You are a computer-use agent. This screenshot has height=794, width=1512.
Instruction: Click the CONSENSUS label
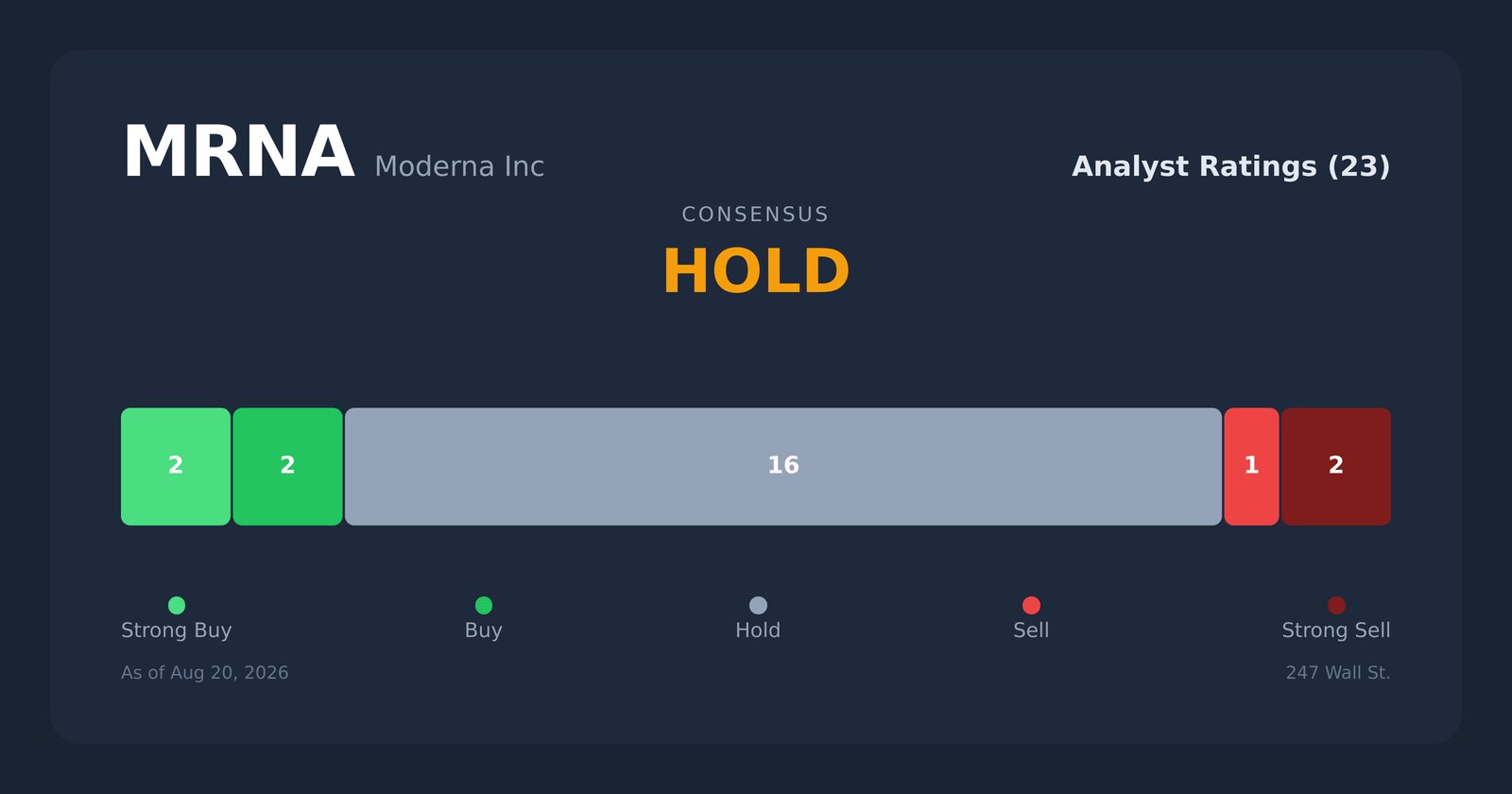click(756, 215)
